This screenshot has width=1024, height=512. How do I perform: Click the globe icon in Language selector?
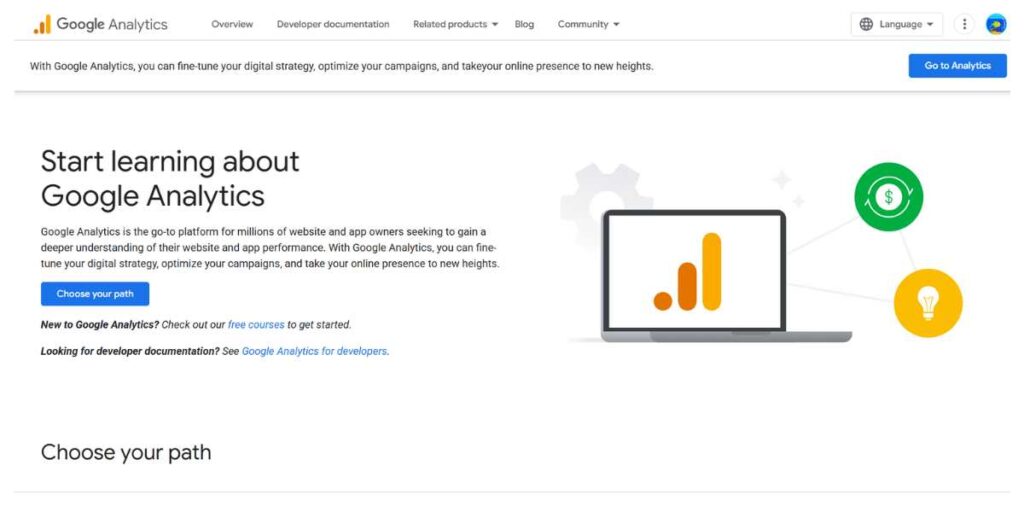pyautogui.click(x=866, y=24)
